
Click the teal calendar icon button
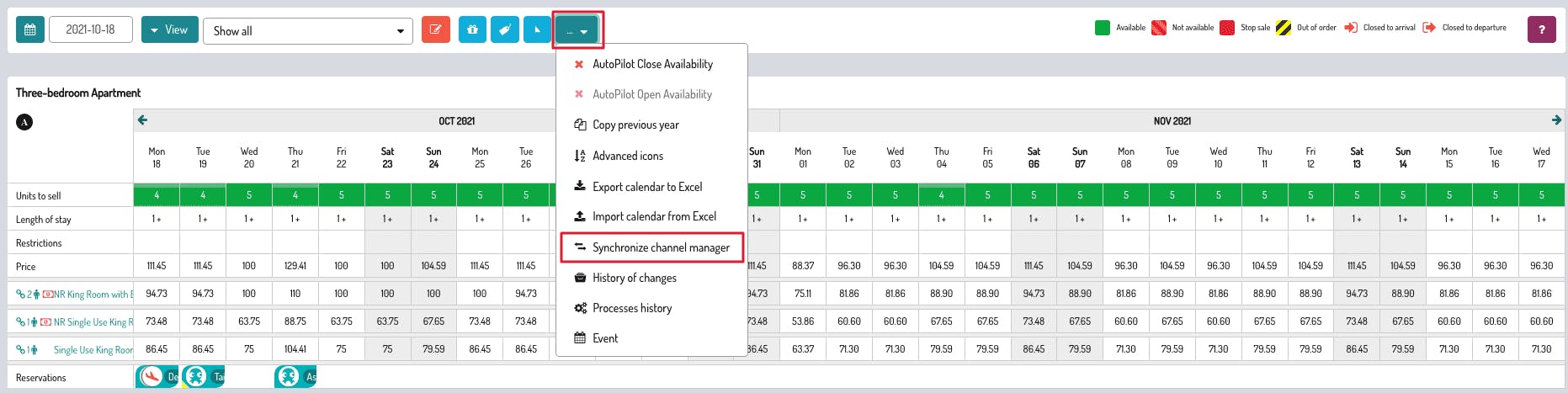click(x=30, y=29)
